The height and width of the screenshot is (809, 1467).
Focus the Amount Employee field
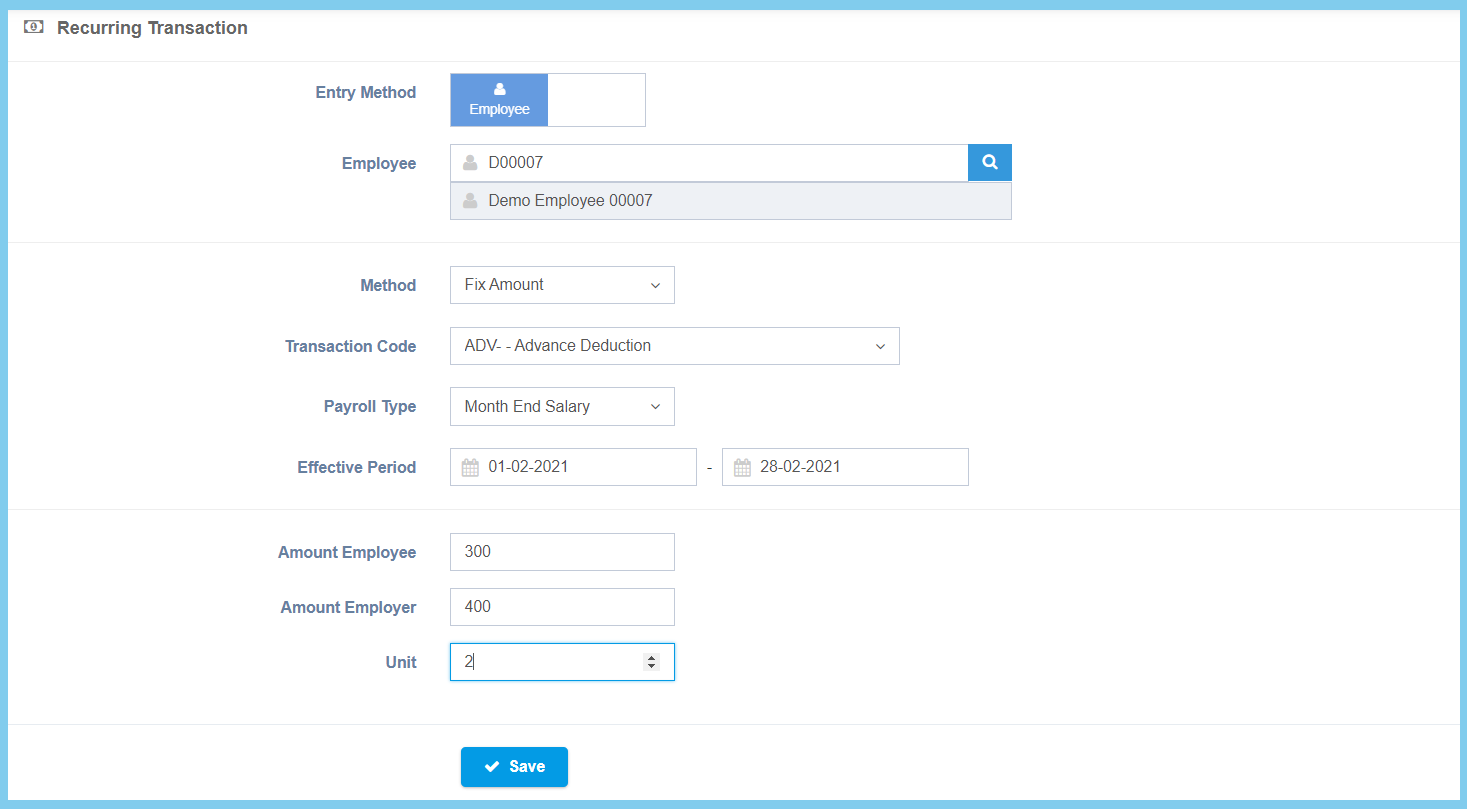point(562,552)
